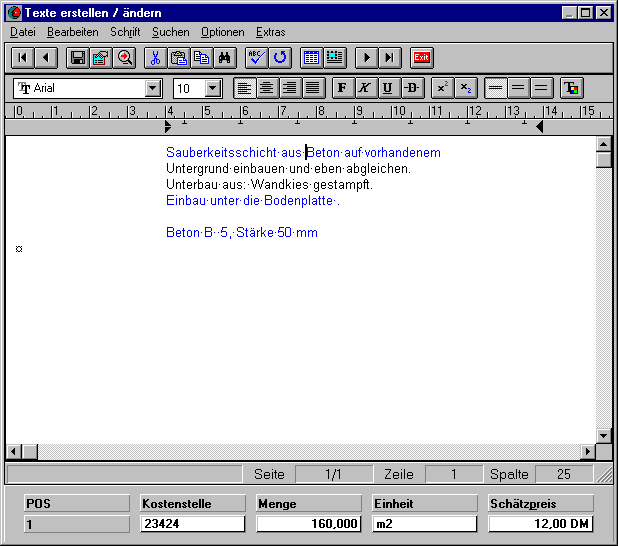Click the binoculars search icon

click(224, 58)
